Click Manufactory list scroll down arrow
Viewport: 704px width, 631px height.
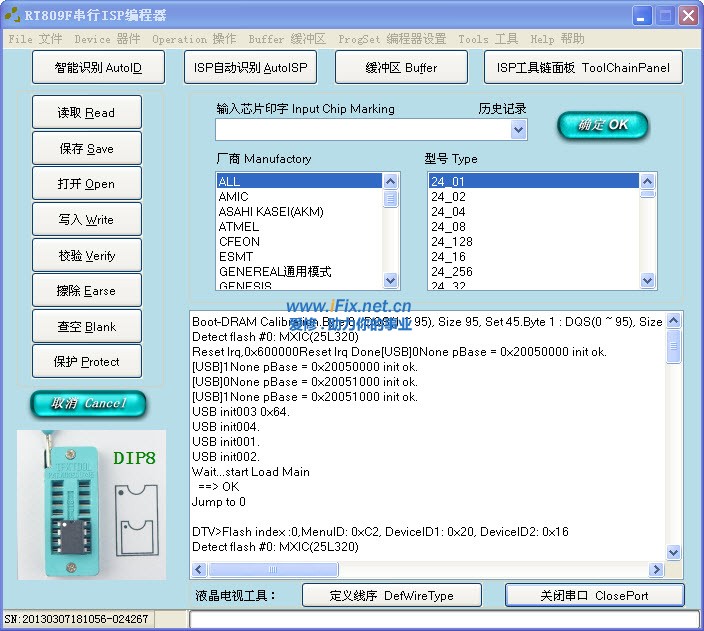pos(391,280)
